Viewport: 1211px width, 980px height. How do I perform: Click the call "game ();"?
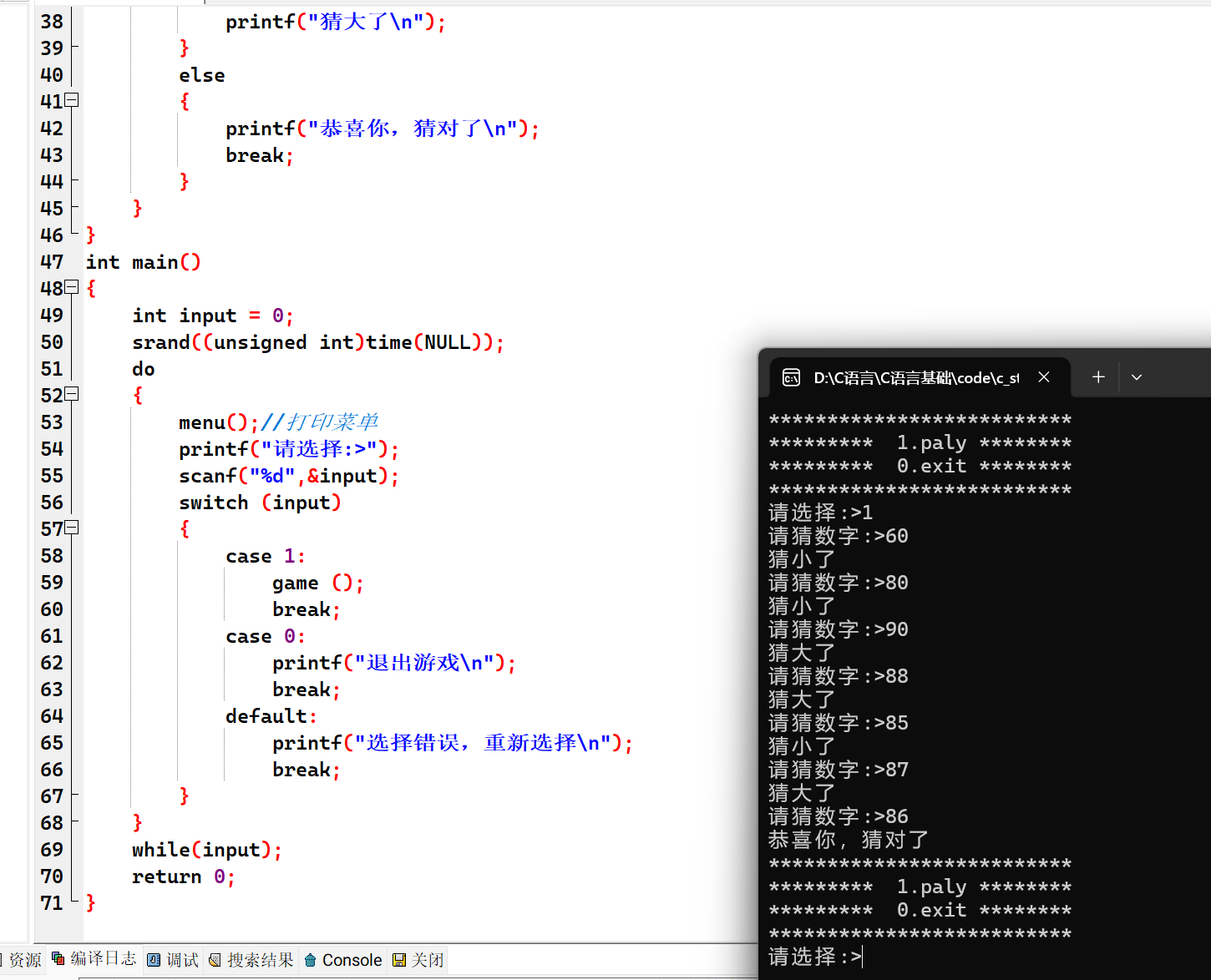click(318, 583)
